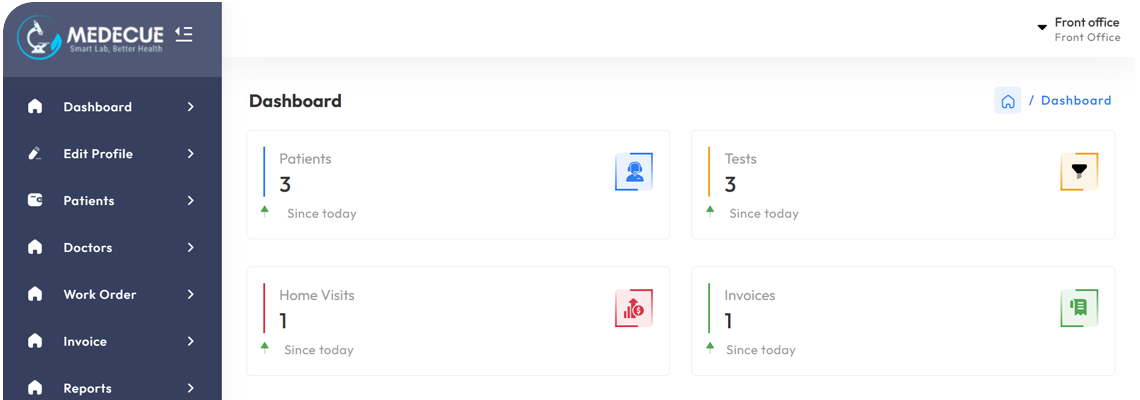Click the Doctors home icon in sidebar
1140x400 pixels.
pyautogui.click(x=35, y=248)
